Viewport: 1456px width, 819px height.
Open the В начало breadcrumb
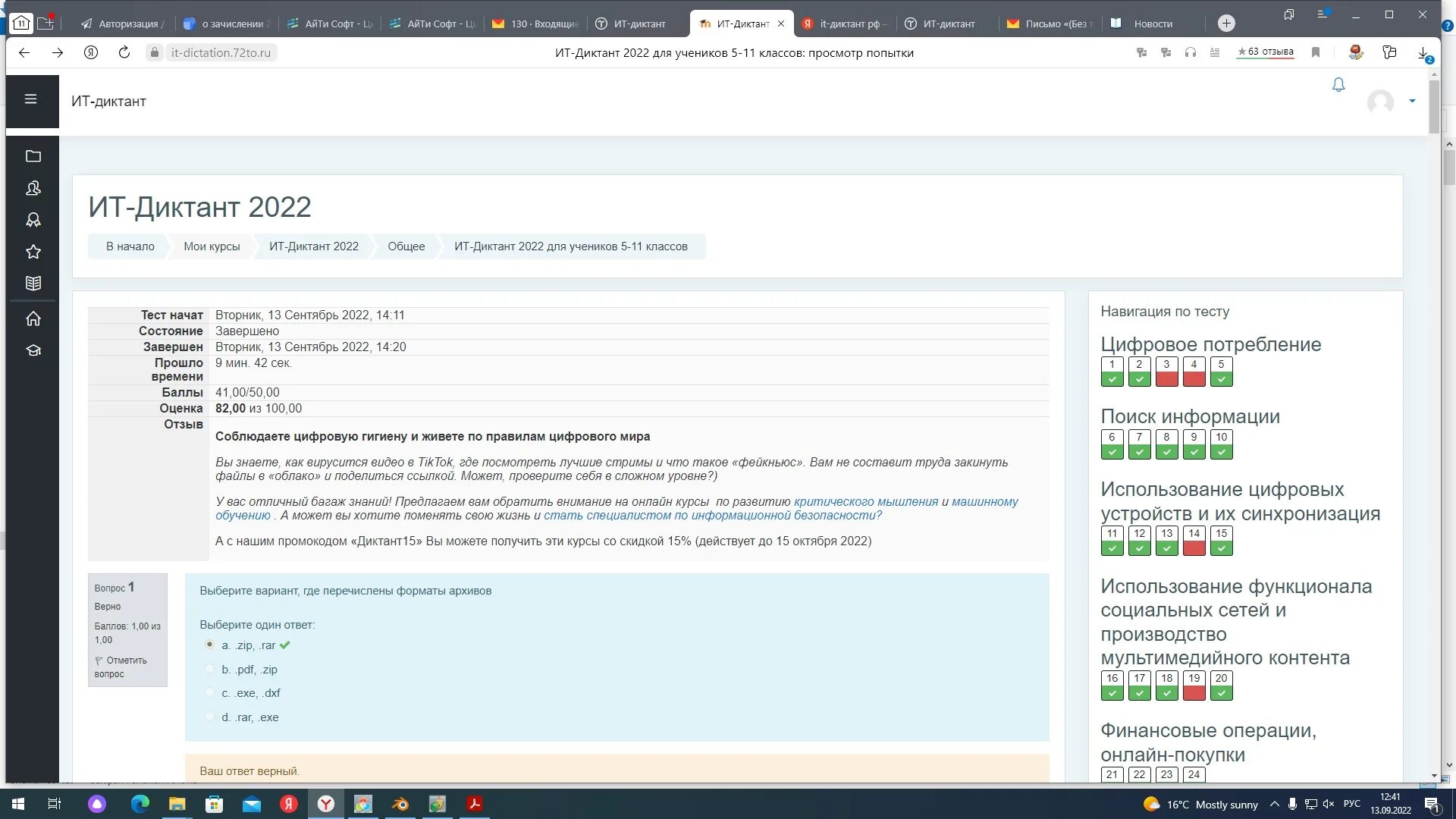[130, 246]
